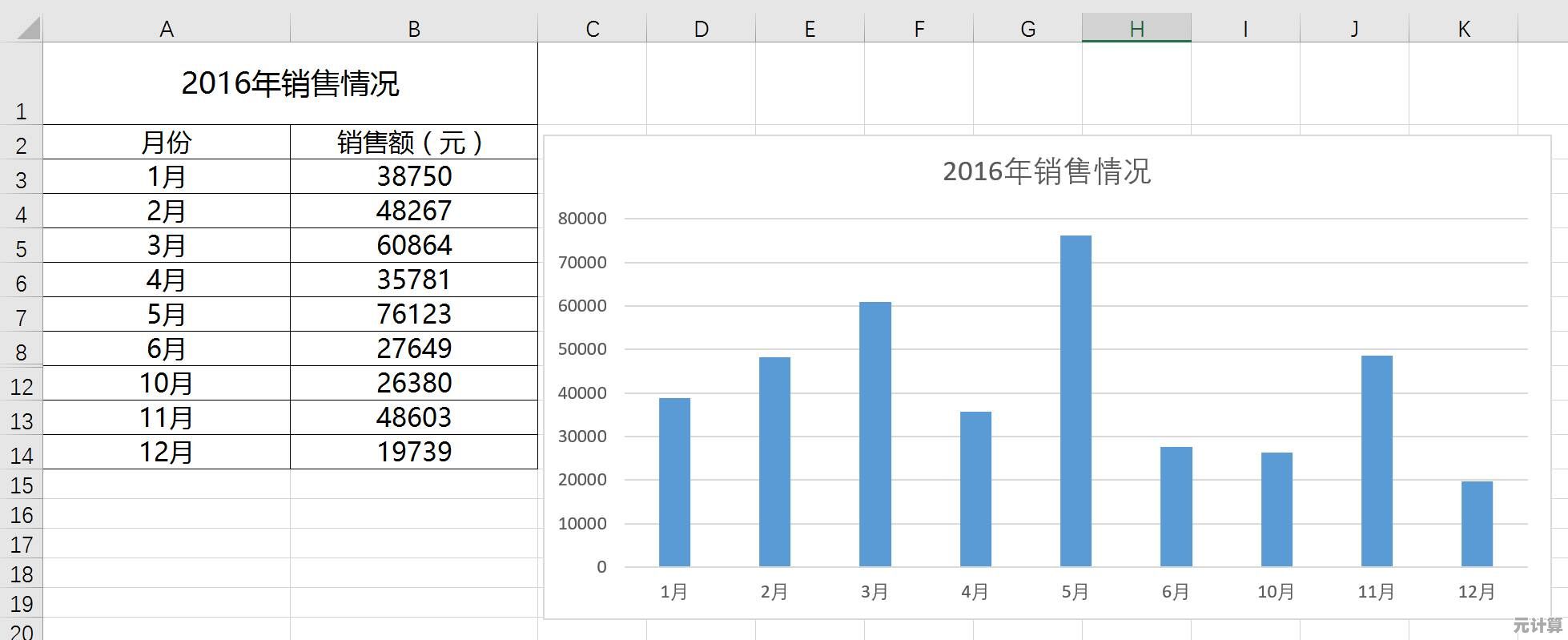Click the merged title cell 2016年销售情况

(x=290, y=84)
